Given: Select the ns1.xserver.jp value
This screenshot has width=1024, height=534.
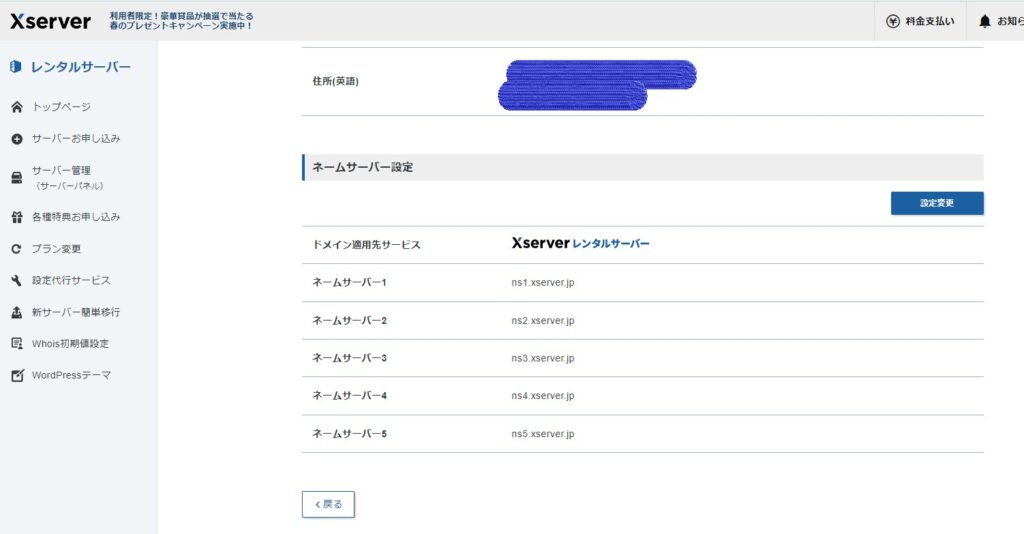Looking at the screenshot, I should (543, 283).
